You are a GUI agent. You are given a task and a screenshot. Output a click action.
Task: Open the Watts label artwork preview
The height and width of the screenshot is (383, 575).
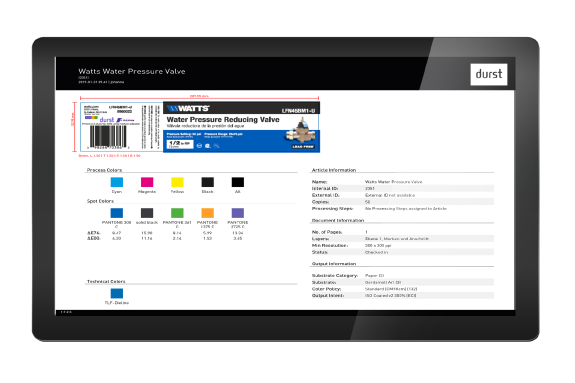click(200, 127)
